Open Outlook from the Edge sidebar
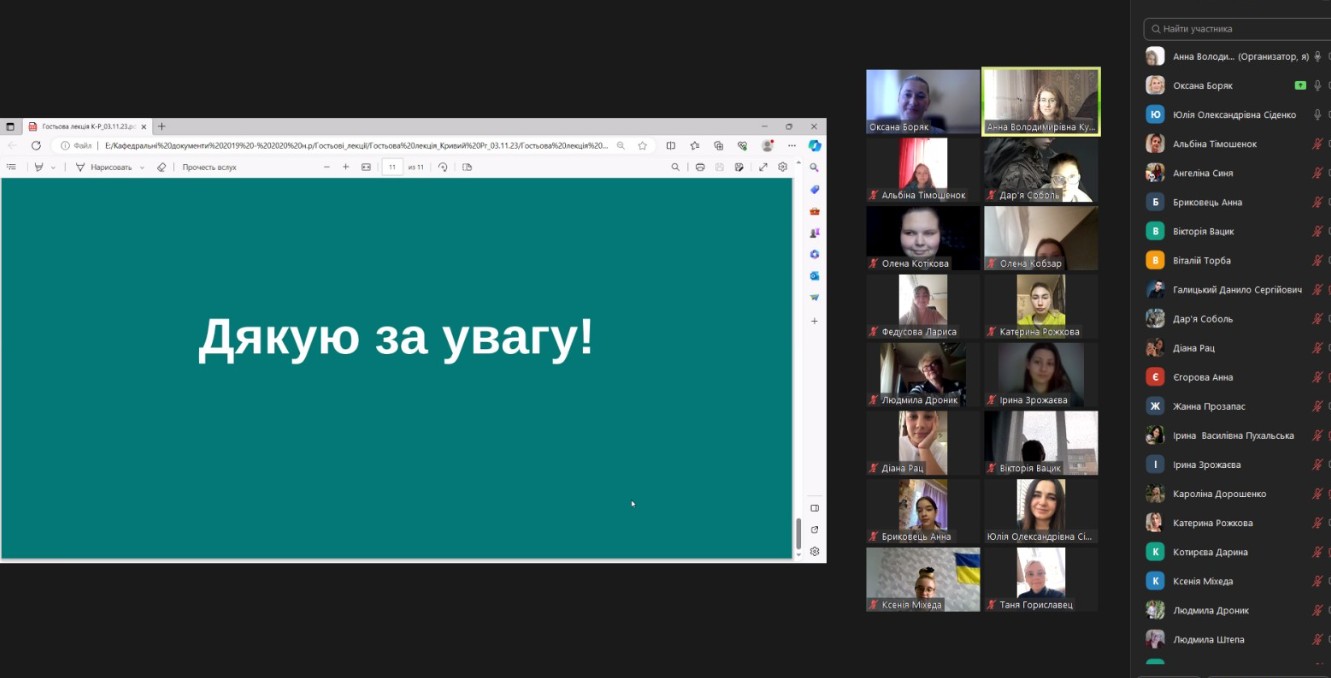Image resolution: width=1331 pixels, height=678 pixels. click(x=815, y=275)
